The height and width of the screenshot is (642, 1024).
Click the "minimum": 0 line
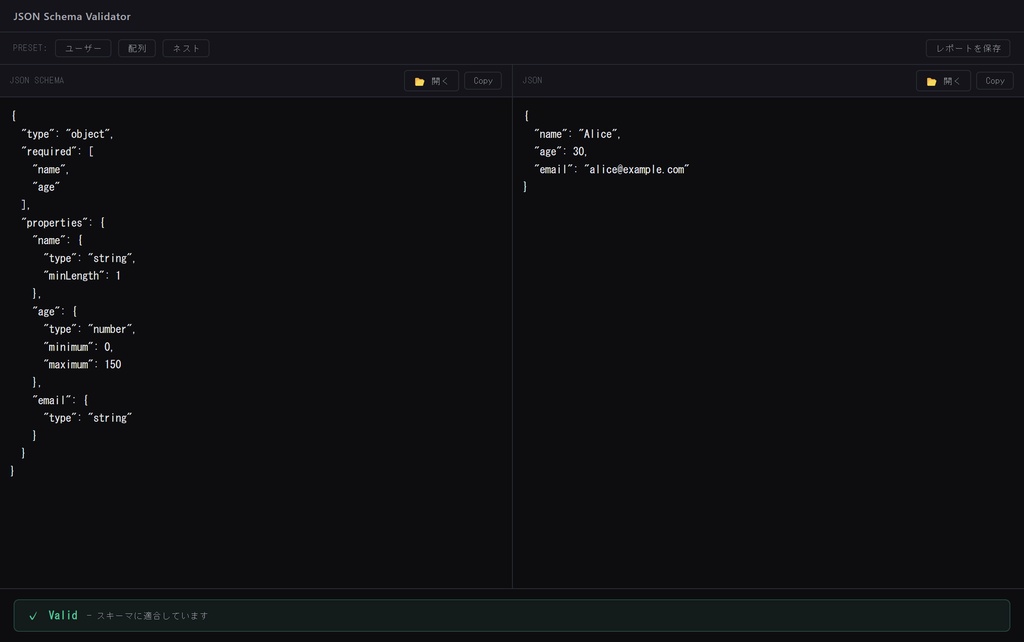(78, 347)
